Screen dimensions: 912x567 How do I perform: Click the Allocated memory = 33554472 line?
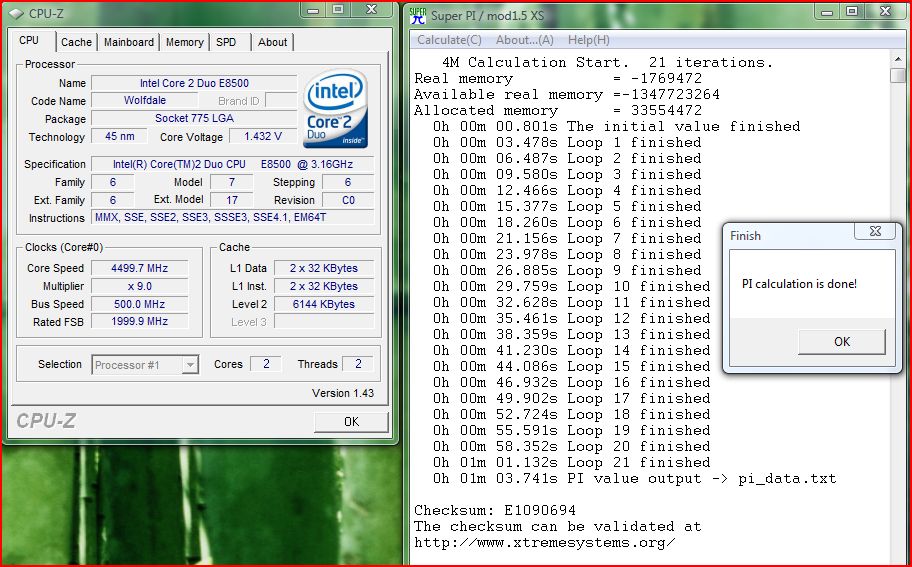558,110
